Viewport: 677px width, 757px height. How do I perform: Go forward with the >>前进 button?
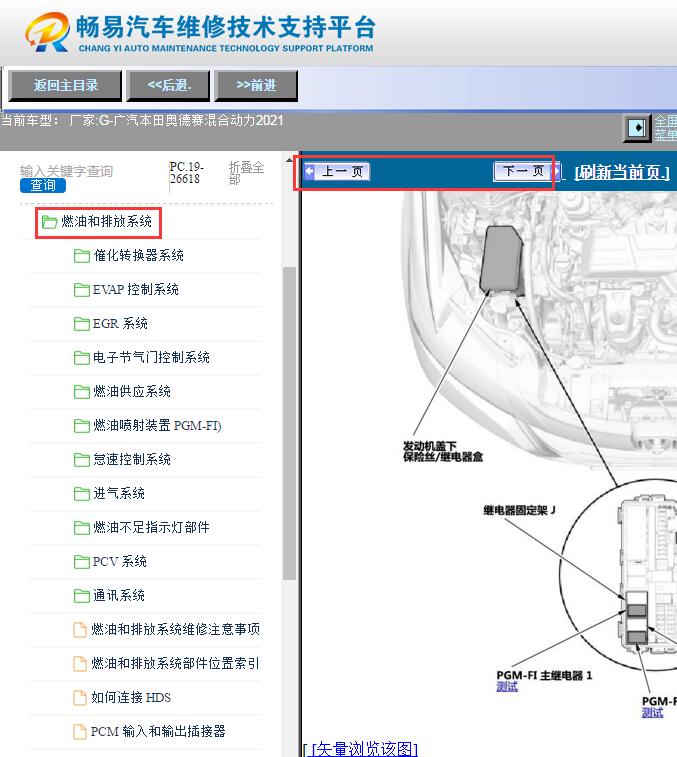256,85
